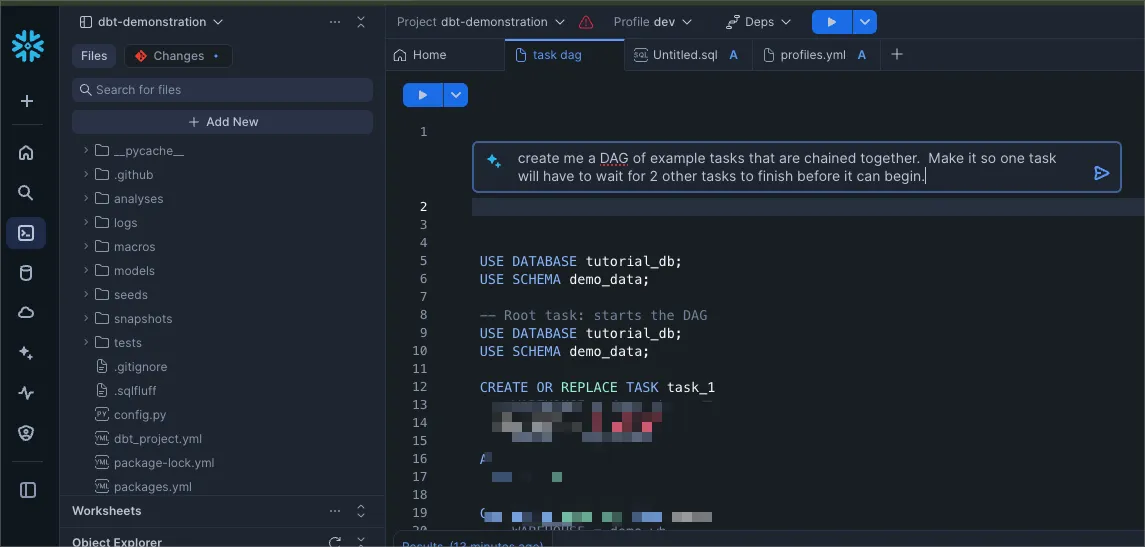This screenshot has height=547, width=1145.
Task: Click line number 5 in gutter
Action: (424, 261)
